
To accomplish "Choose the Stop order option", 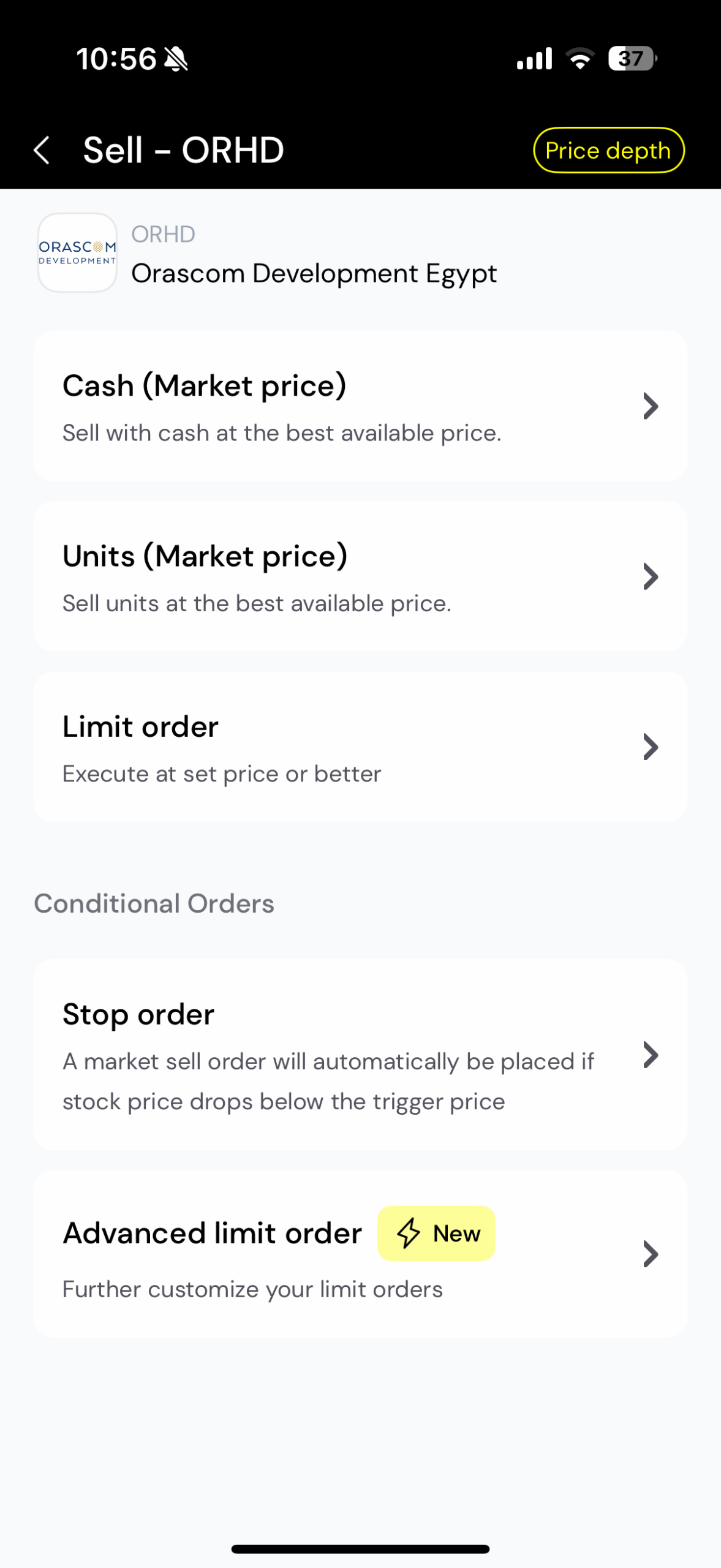I will (x=138, y=1014).
